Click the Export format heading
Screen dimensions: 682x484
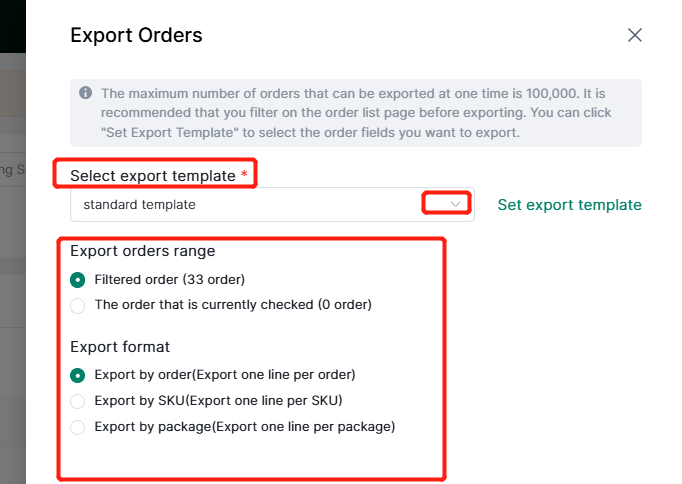coord(120,347)
